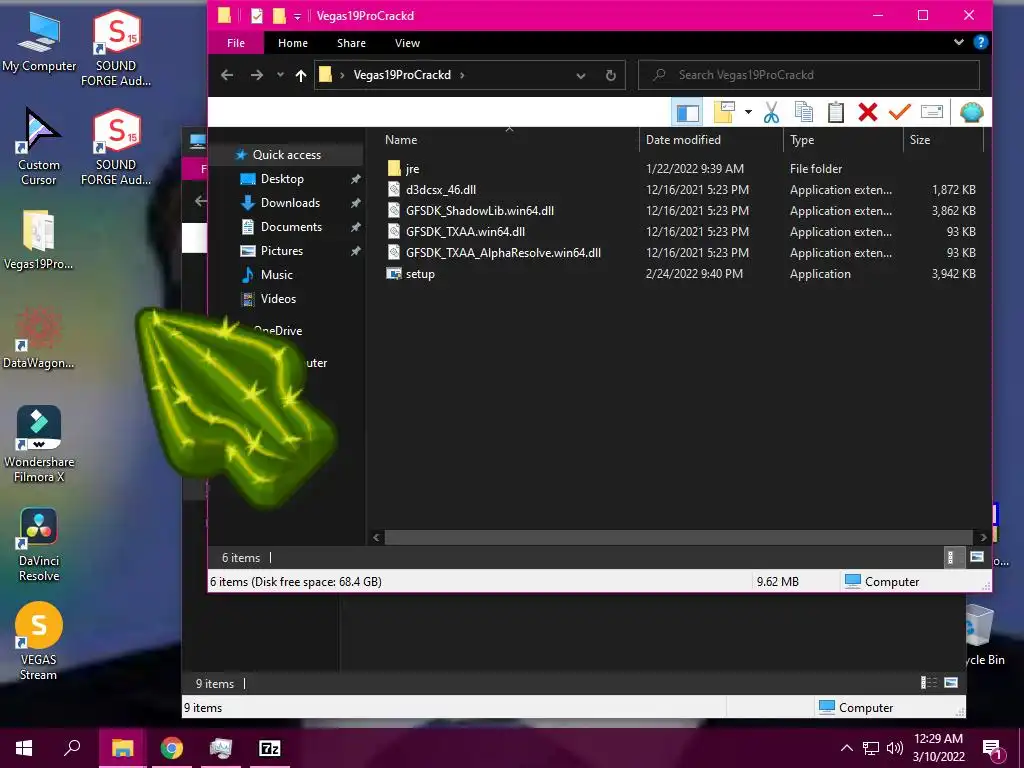
Task: Switch to the View ribbon tab
Action: (408, 43)
